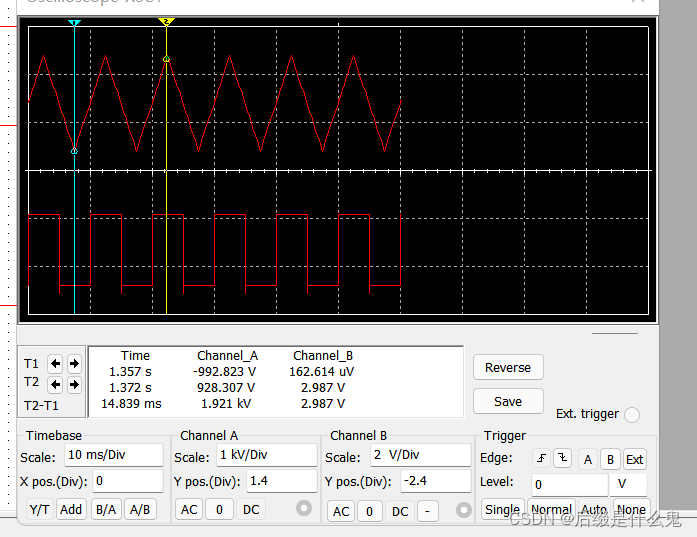Switch display to A/B mode
Image resolution: width=697 pixels, height=537 pixels.
tap(140, 509)
